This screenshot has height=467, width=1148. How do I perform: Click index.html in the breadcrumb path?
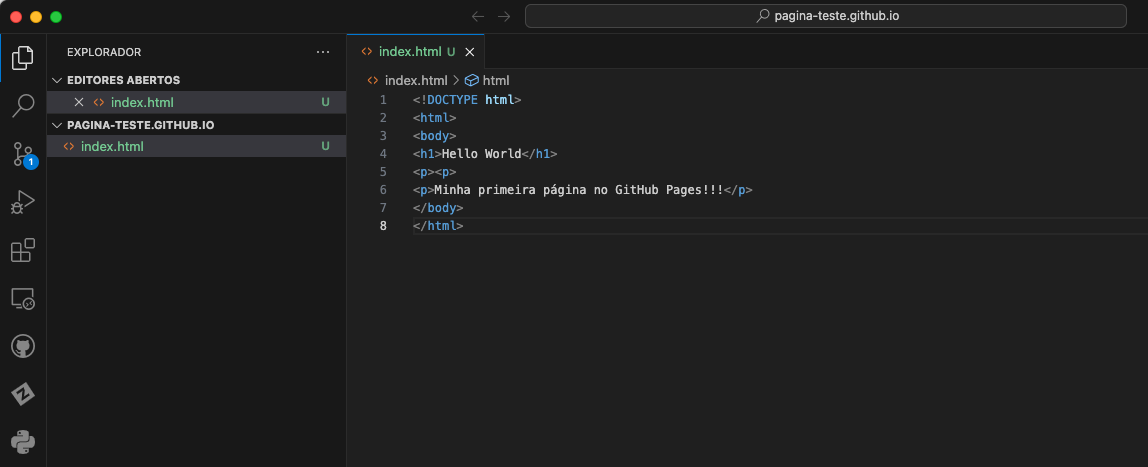[415, 80]
